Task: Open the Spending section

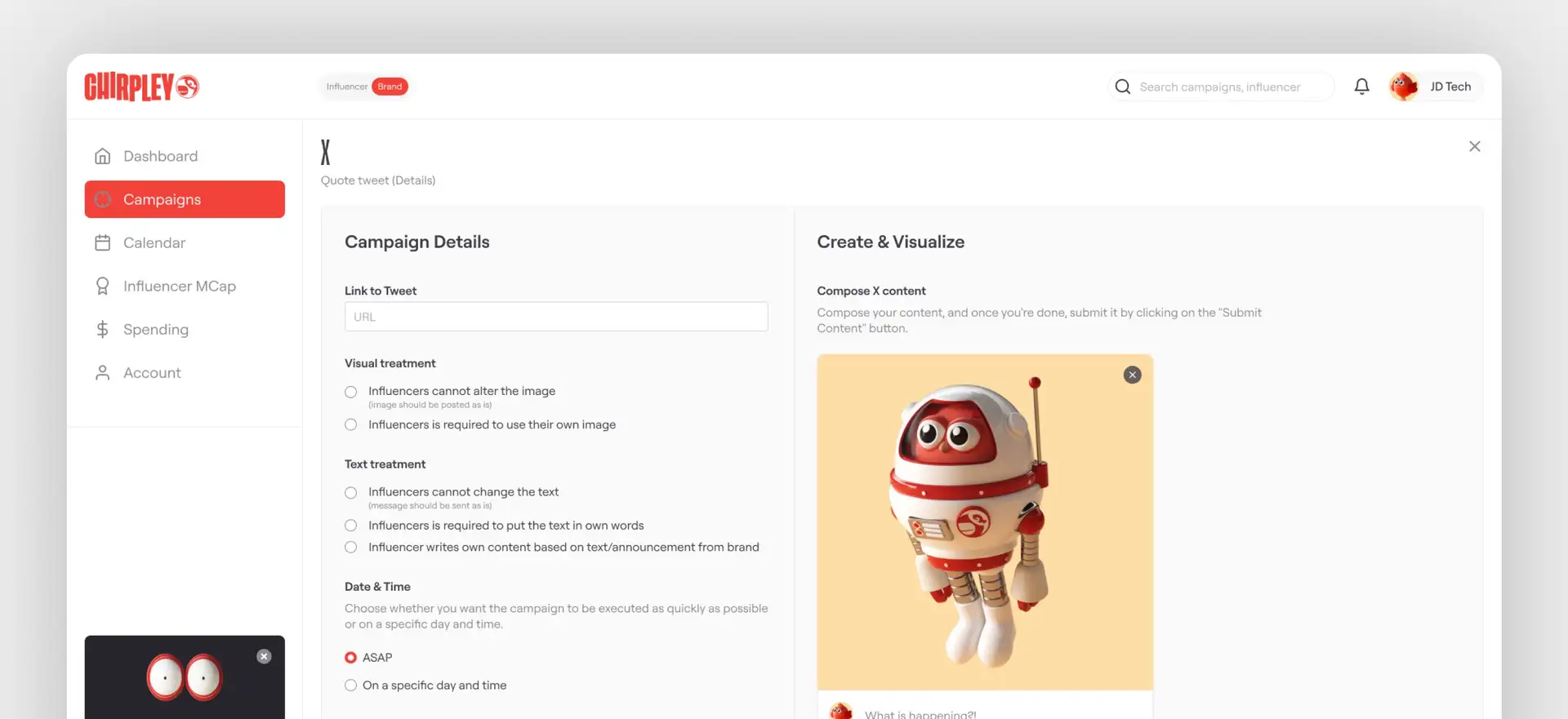Action: (x=155, y=329)
